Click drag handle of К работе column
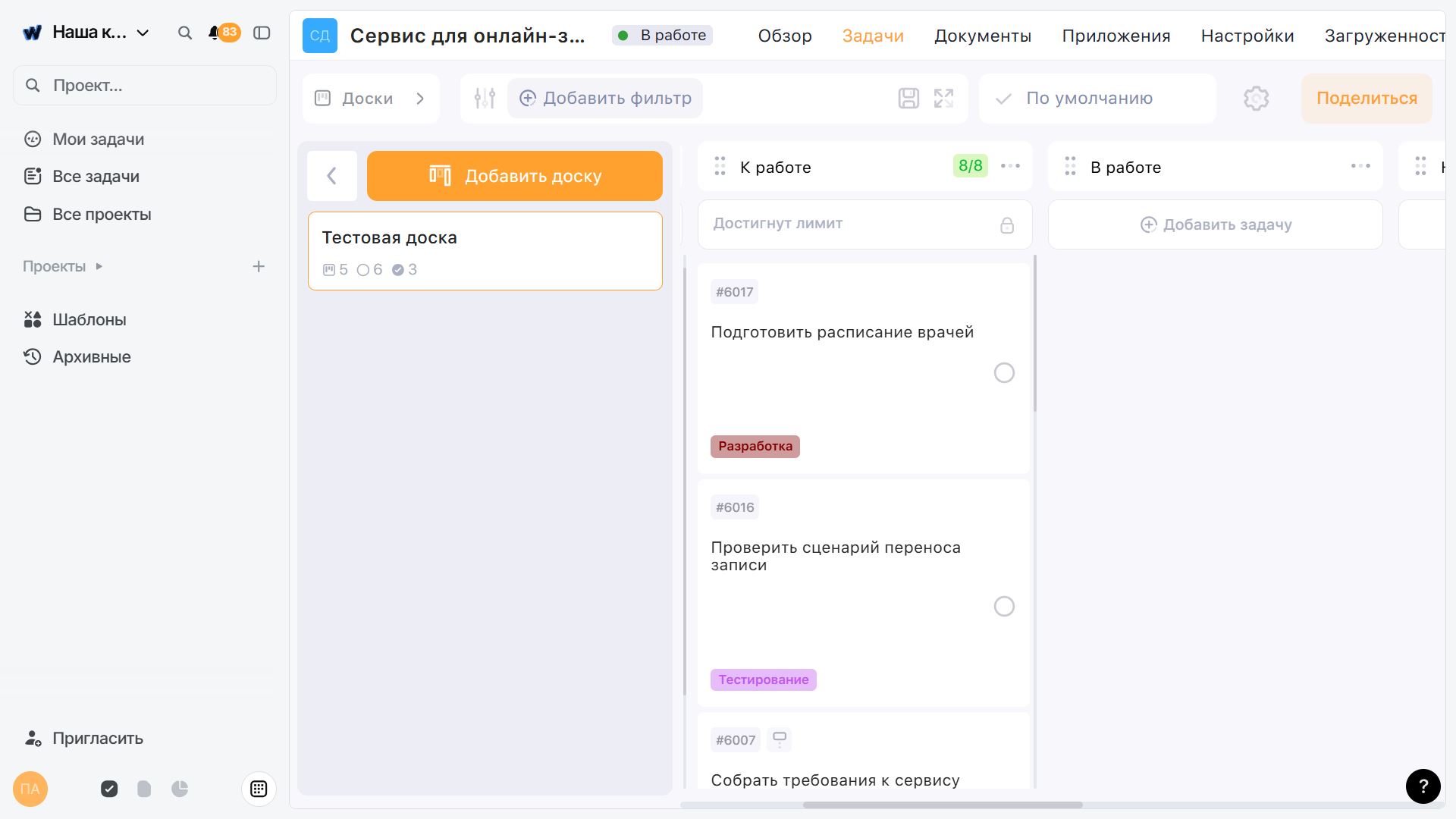Image resolution: width=1456 pixels, height=819 pixels. tap(720, 166)
